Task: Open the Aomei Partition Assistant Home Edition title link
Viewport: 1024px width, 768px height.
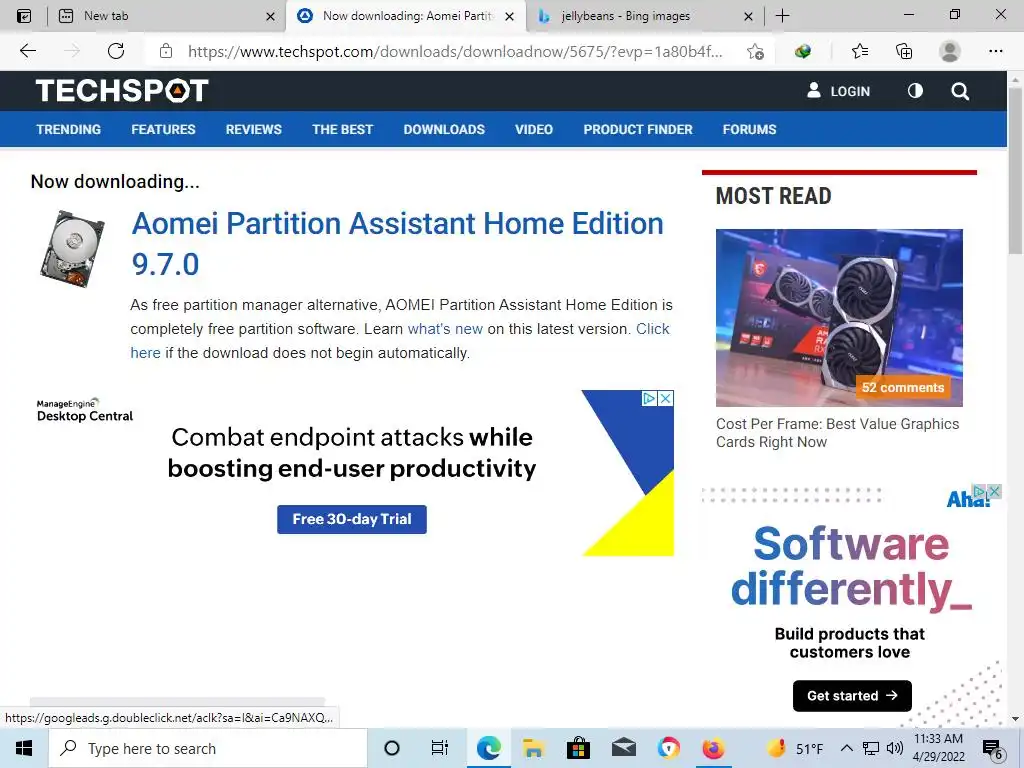Action: 397,244
